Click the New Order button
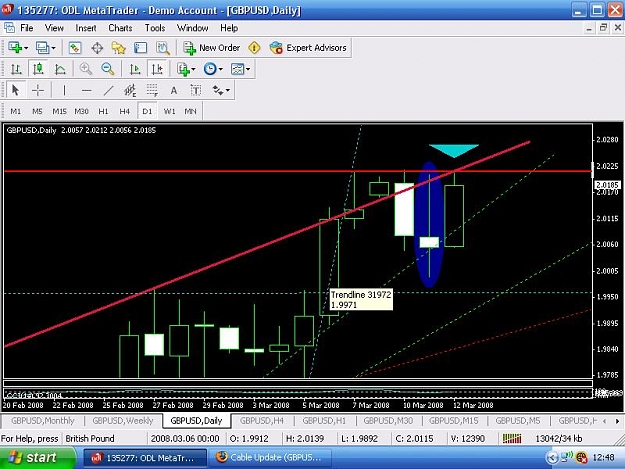The width and height of the screenshot is (625, 469). pyautogui.click(x=211, y=48)
